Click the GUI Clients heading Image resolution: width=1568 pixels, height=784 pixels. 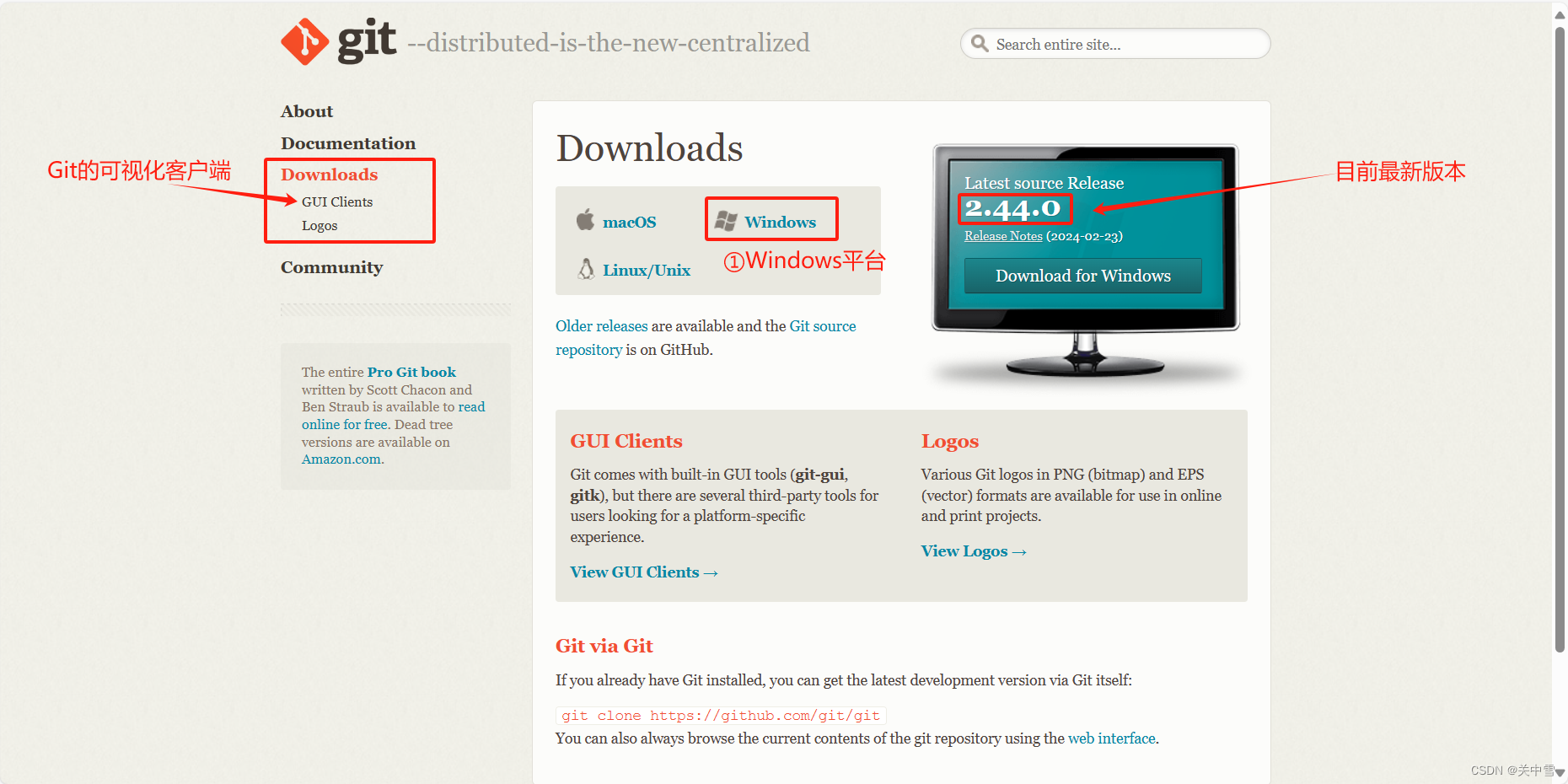pos(626,441)
